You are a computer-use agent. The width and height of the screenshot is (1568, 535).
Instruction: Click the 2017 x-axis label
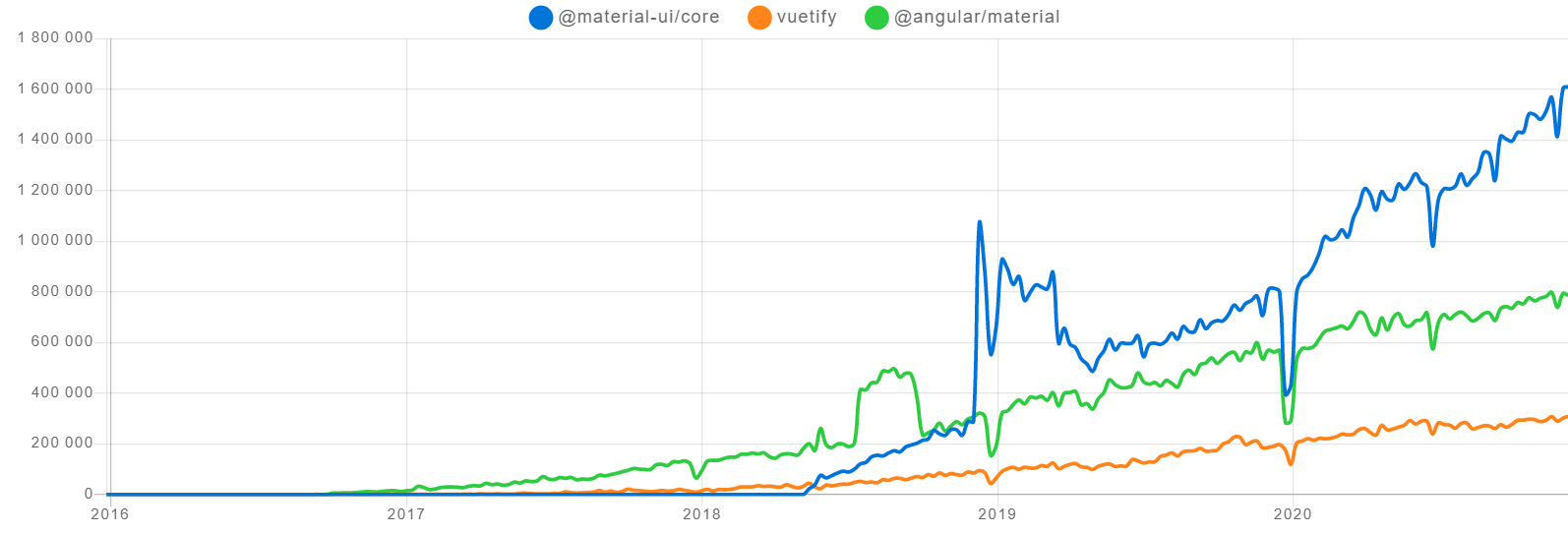[x=405, y=513]
